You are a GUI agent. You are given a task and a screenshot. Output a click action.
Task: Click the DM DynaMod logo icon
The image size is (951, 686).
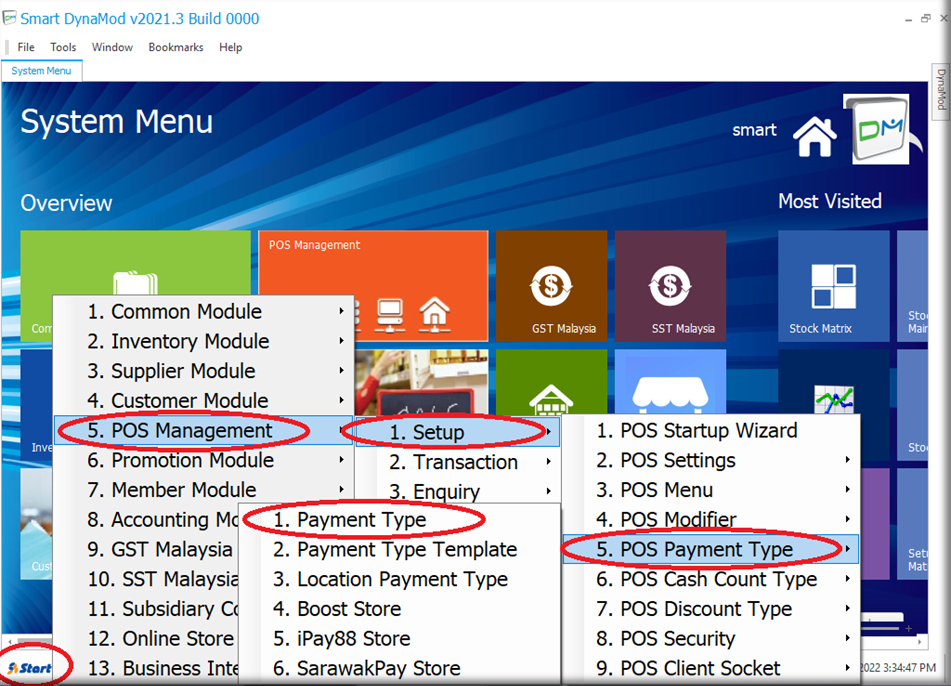coord(876,129)
